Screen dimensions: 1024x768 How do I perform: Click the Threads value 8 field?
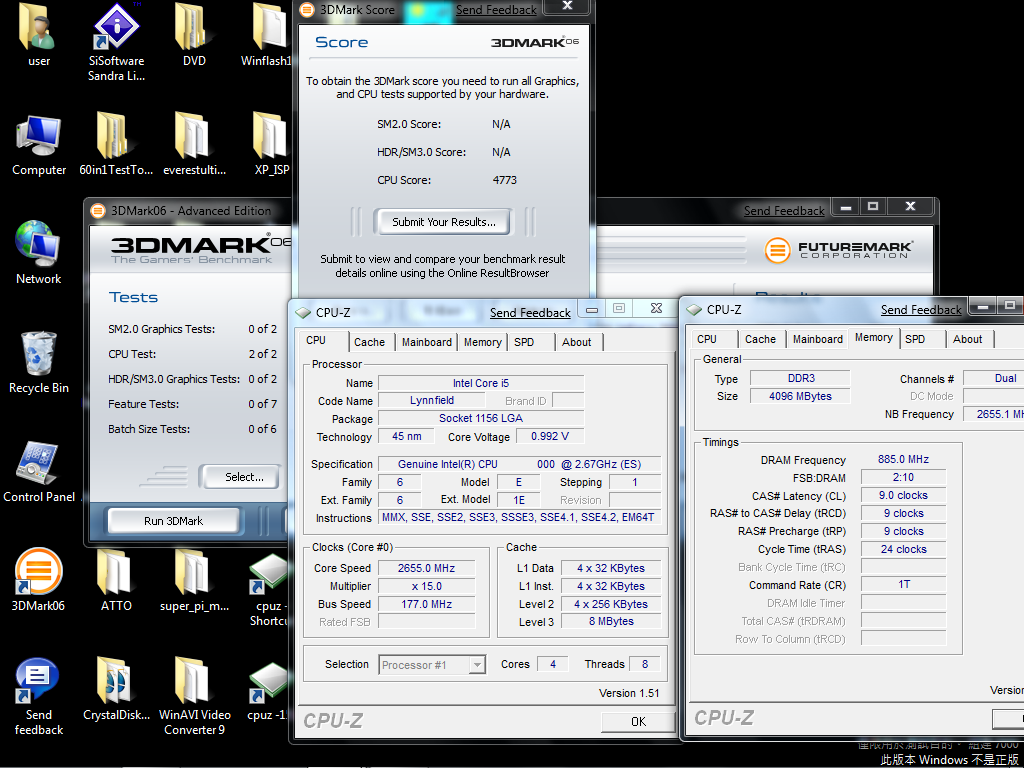click(x=645, y=664)
